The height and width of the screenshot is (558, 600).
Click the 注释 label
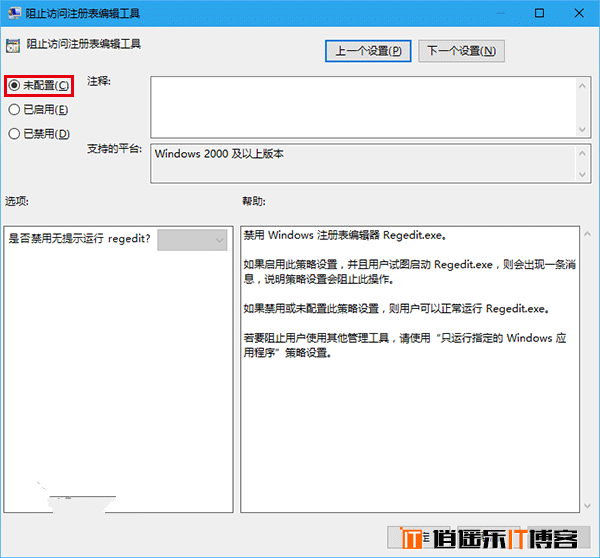tap(99, 81)
